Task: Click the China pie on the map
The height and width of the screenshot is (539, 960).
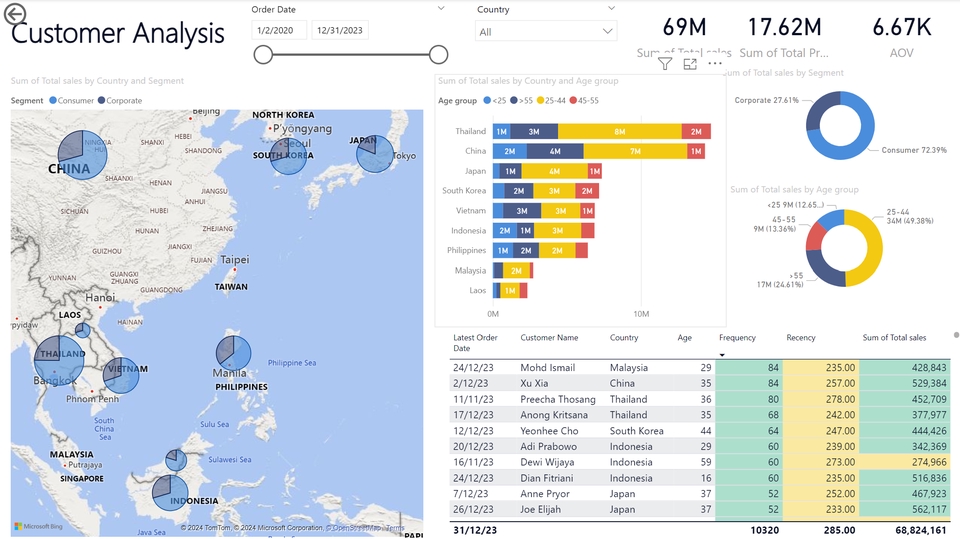Action: coord(83,155)
